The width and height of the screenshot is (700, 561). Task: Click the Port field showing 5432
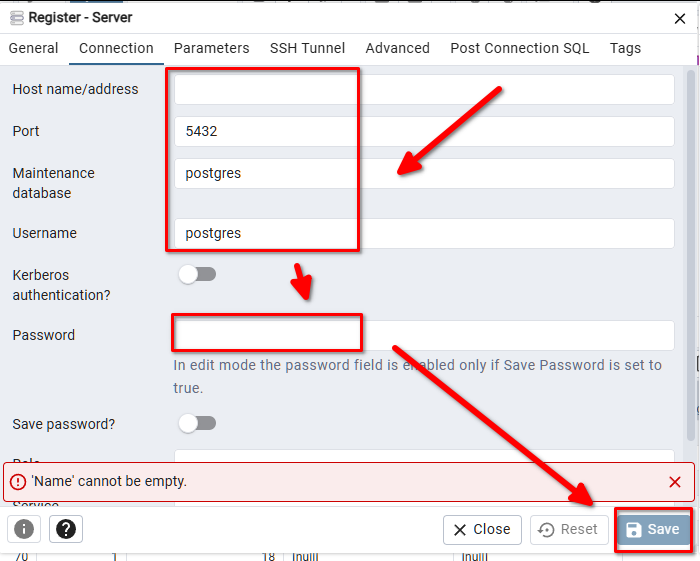tap(424, 131)
